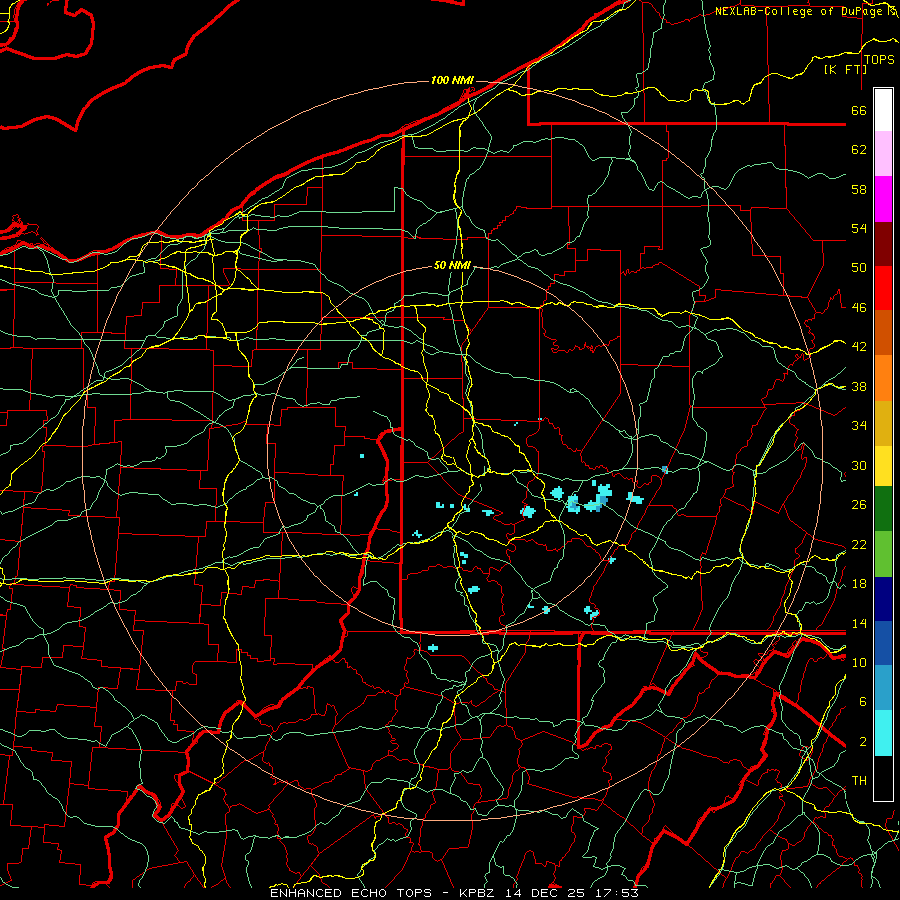Select the [K FT] units label
Image resolution: width=900 pixels, height=900 pixels.
click(845, 69)
